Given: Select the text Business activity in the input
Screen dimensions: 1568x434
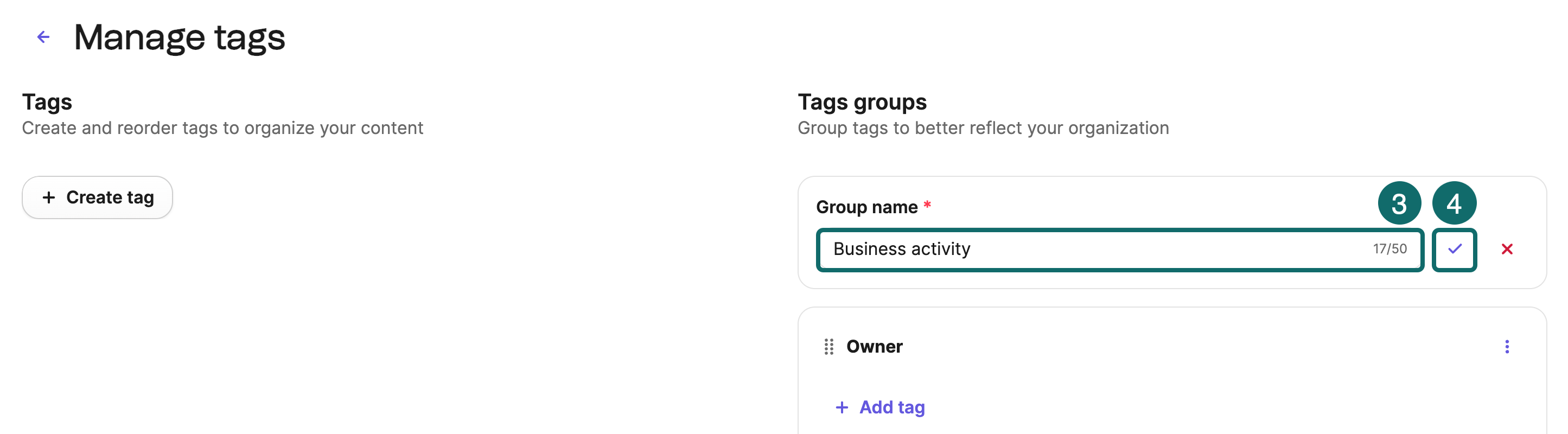Looking at the screenshot, I should coord(902,249).
